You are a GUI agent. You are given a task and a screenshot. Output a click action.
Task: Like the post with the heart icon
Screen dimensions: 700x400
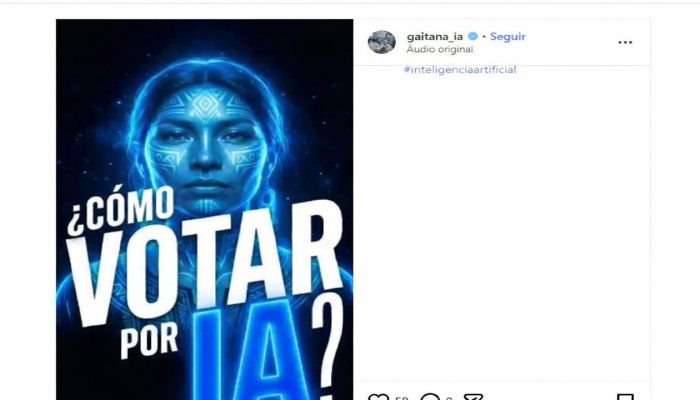[x=378, y=397]
